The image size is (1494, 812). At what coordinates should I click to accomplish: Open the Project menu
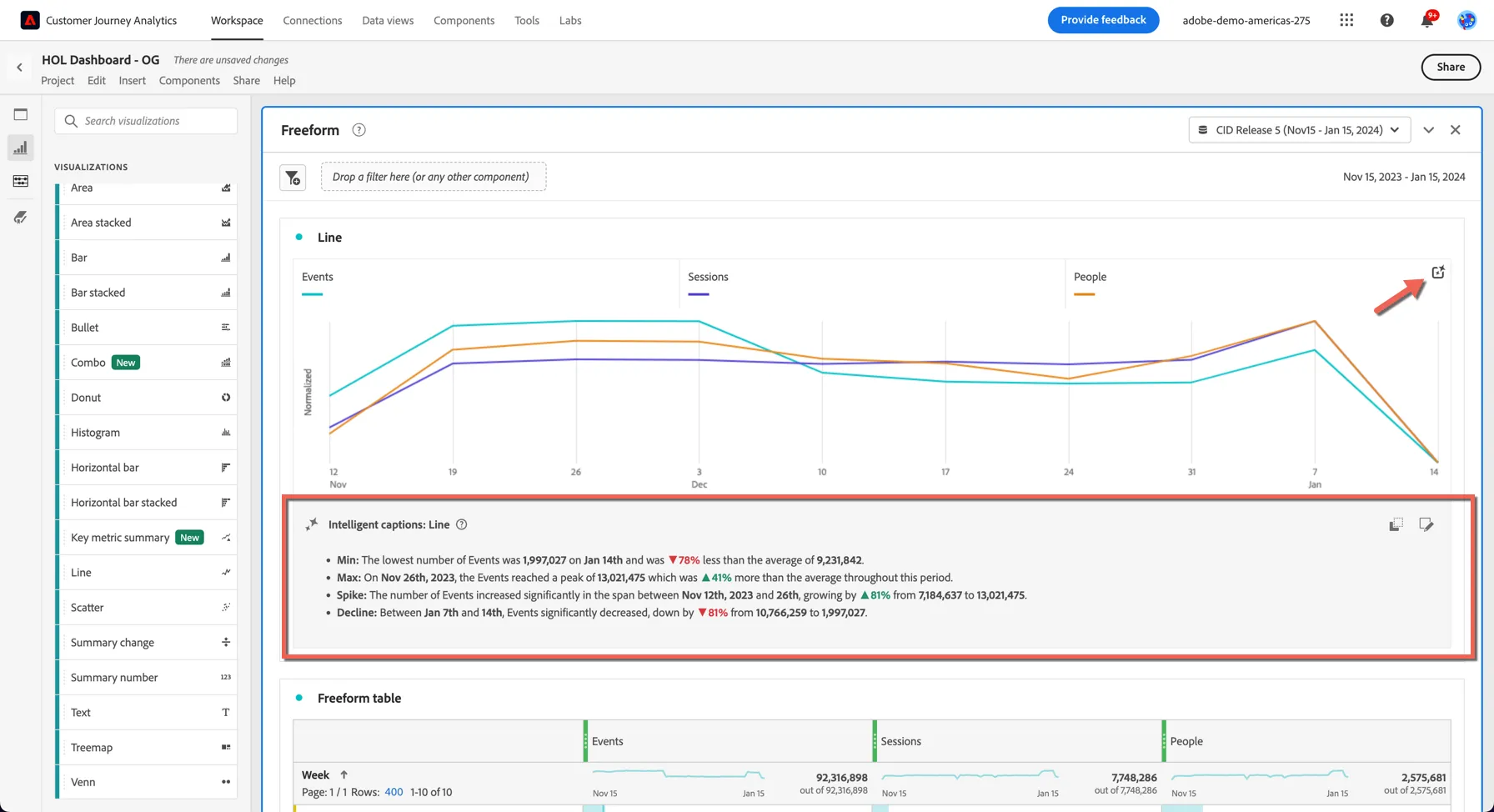click(x=58, y=81)
